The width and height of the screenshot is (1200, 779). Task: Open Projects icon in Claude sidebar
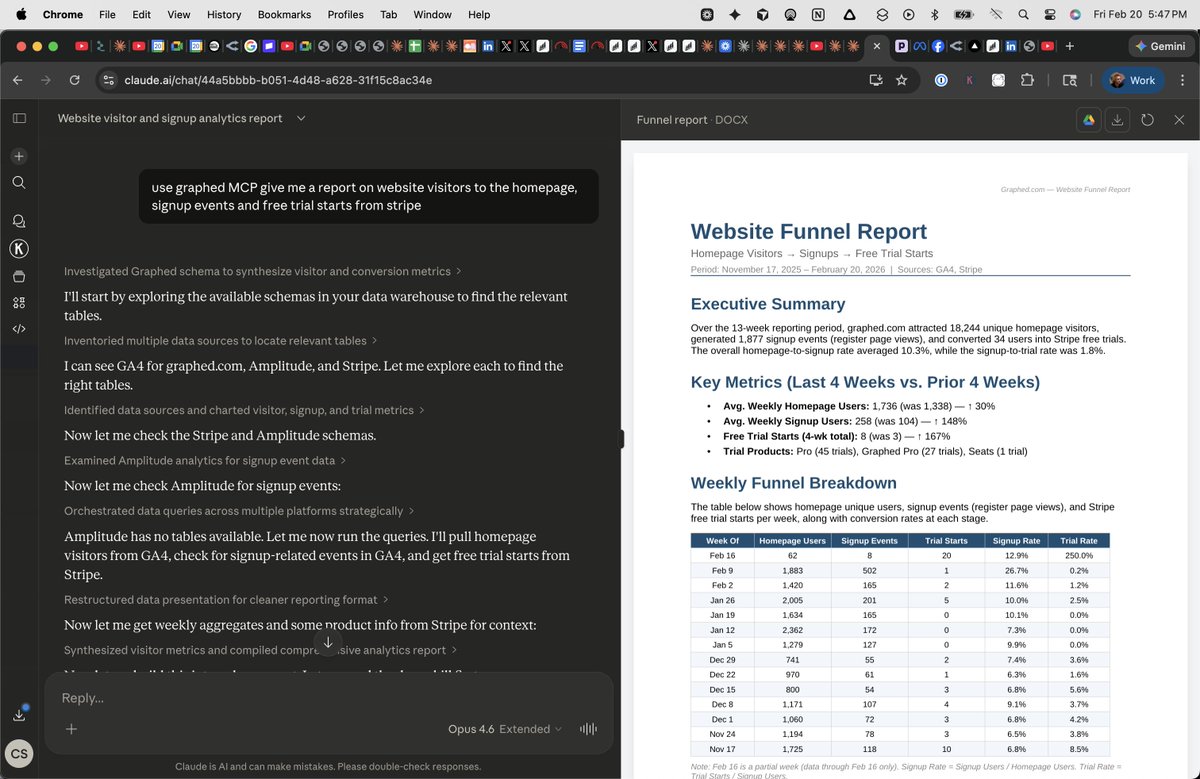point(19,276)
